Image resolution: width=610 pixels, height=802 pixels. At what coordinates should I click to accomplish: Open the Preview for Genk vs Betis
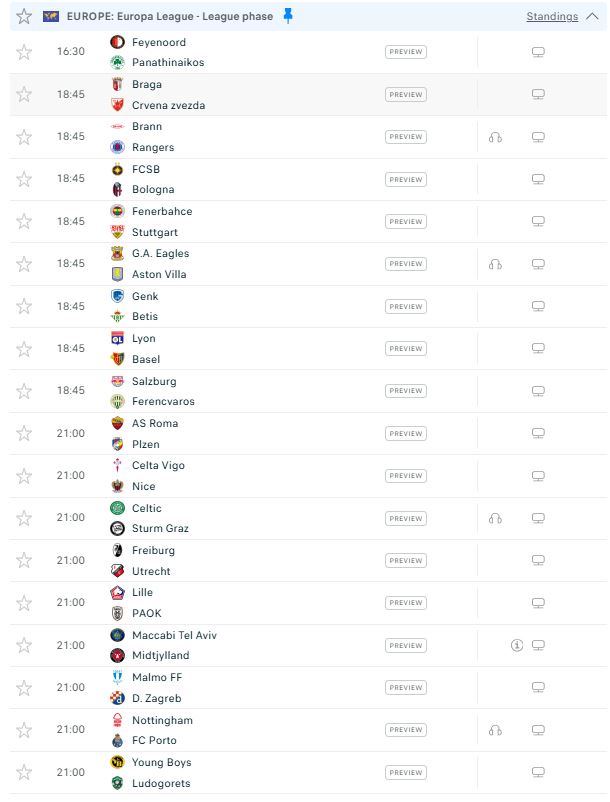point(405,307)
